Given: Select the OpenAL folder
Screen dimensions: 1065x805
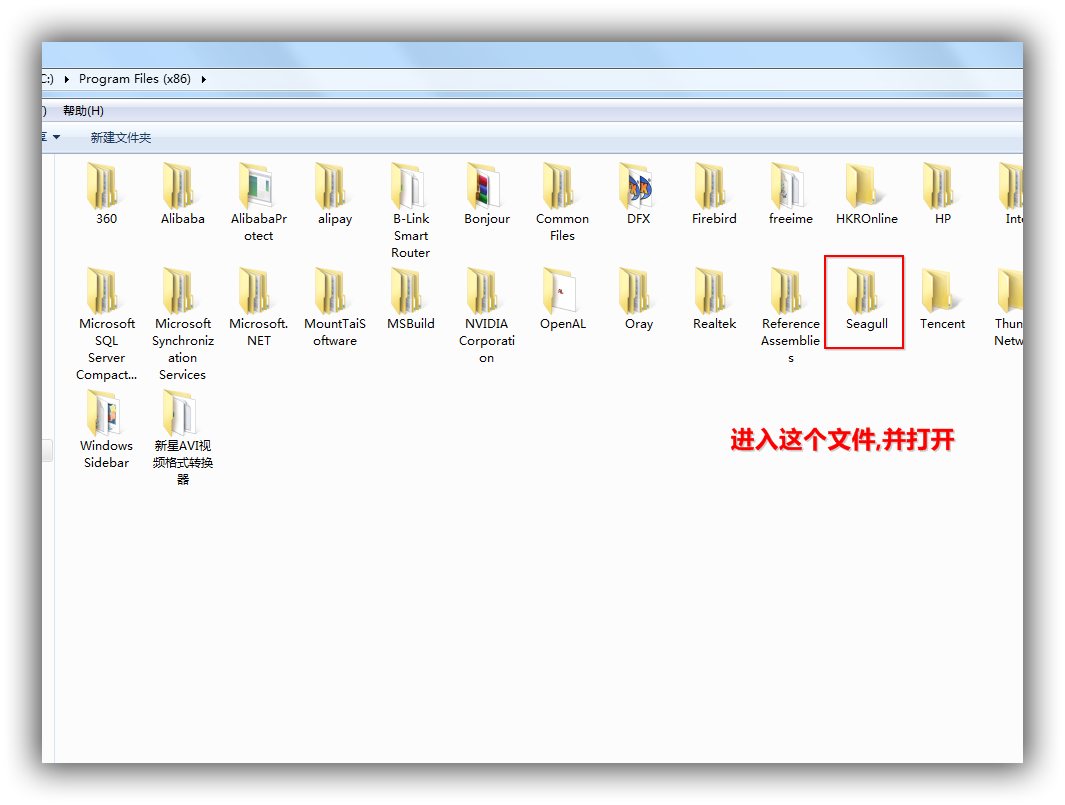Looking at the screenshot, I should click(x=562, y=292).
